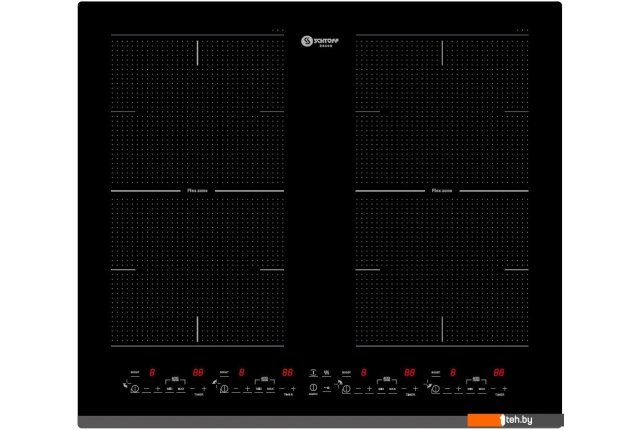Increase heat level on far-left zone
This screenshot has height=430, width=640.
click(158, 388)
